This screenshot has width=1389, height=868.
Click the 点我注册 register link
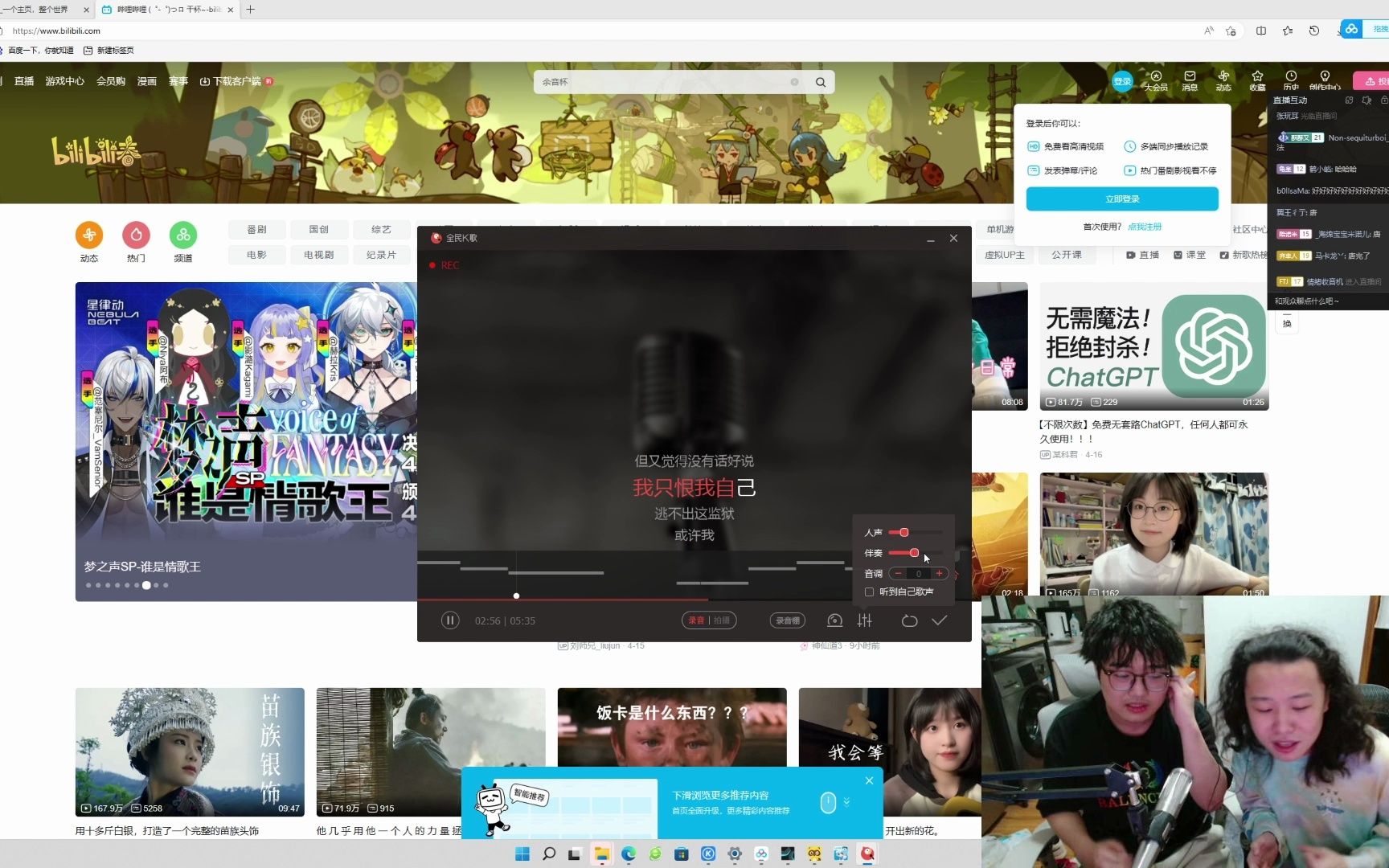pyautogui.click(x=1145, y=227)
